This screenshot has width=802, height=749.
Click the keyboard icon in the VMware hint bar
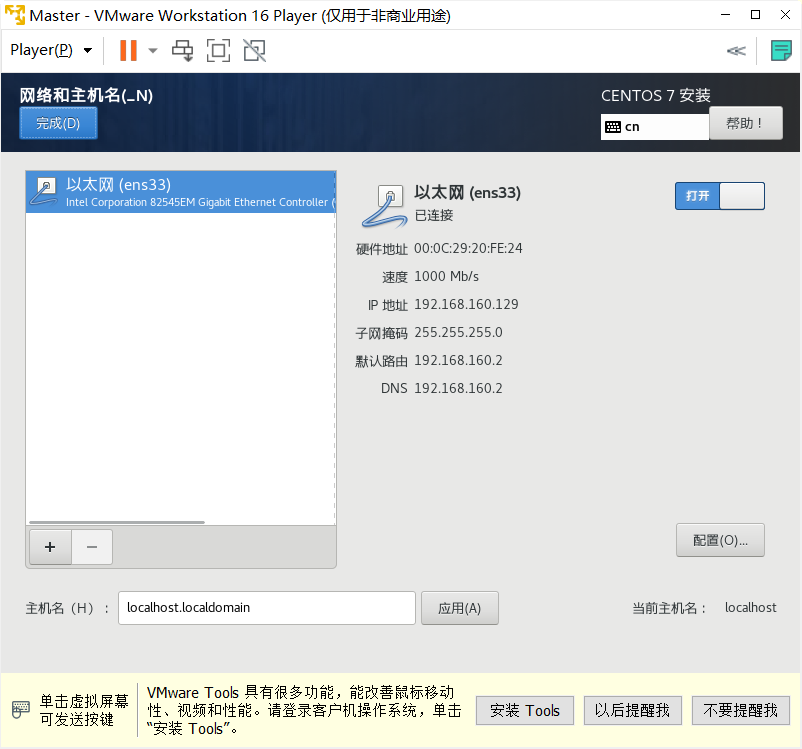20,710
